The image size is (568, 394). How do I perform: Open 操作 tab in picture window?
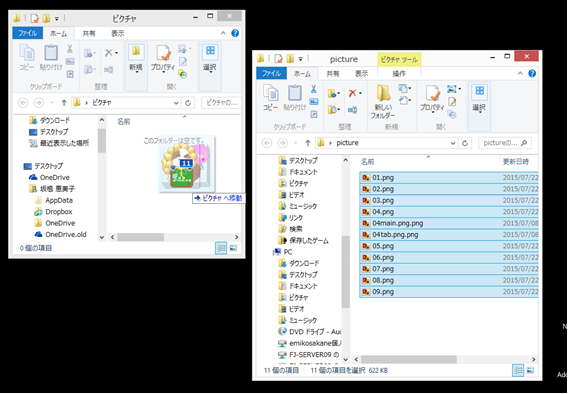(399, 74)
